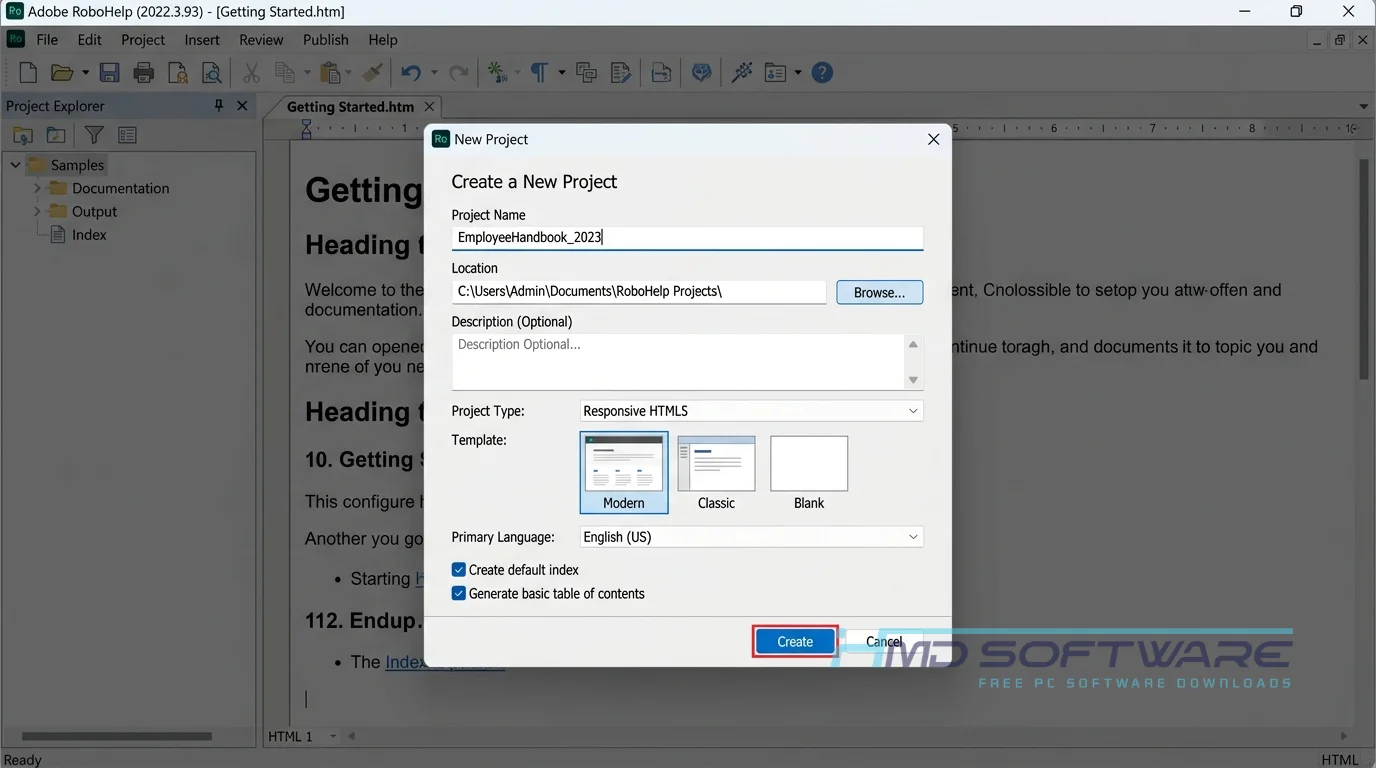This screenshot has width=1376, height=768.
Task: Open the Review menu
Action: [261, 40]
